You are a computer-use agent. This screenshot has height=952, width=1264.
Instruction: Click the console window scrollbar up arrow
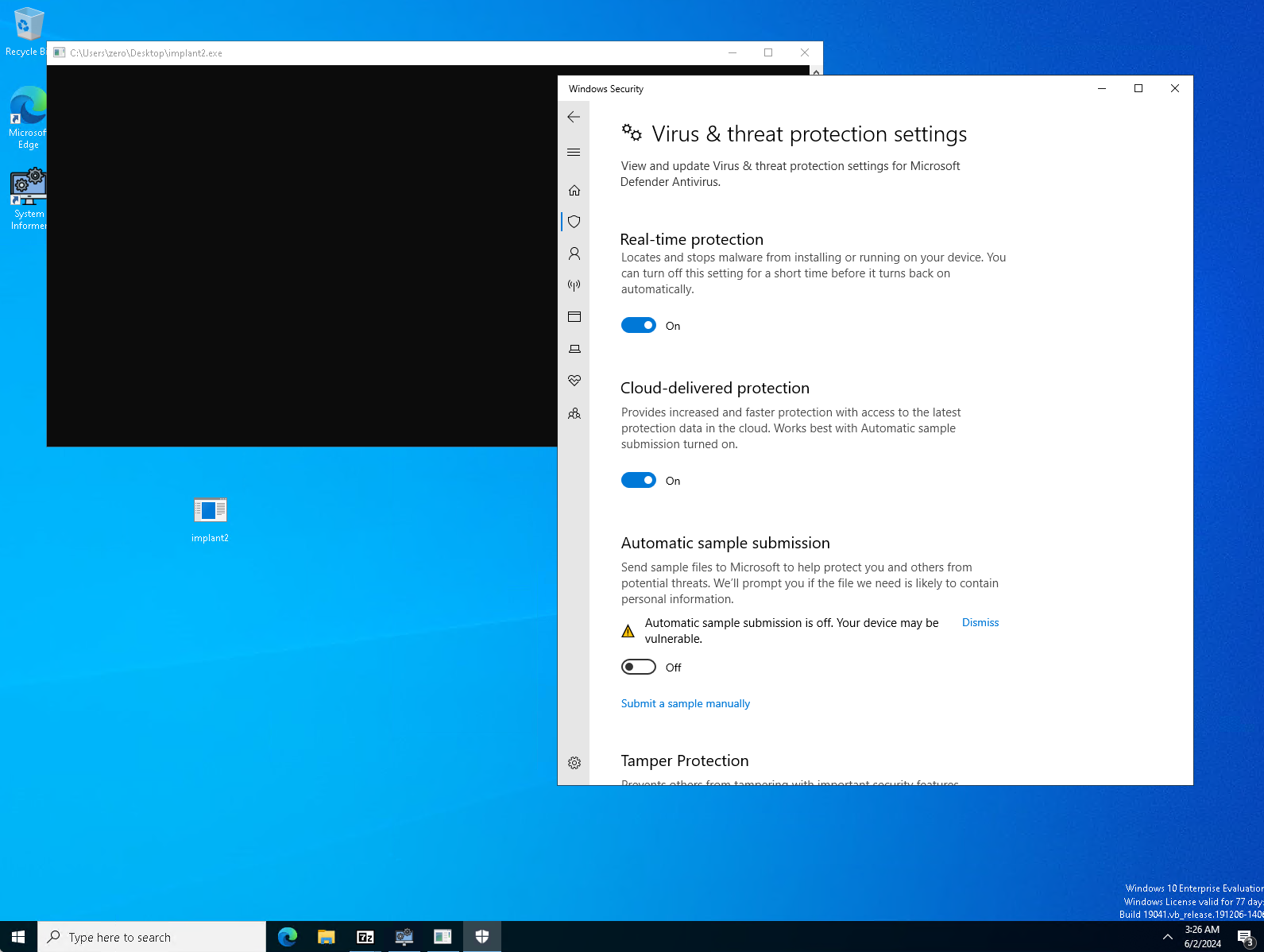[816, 71]
